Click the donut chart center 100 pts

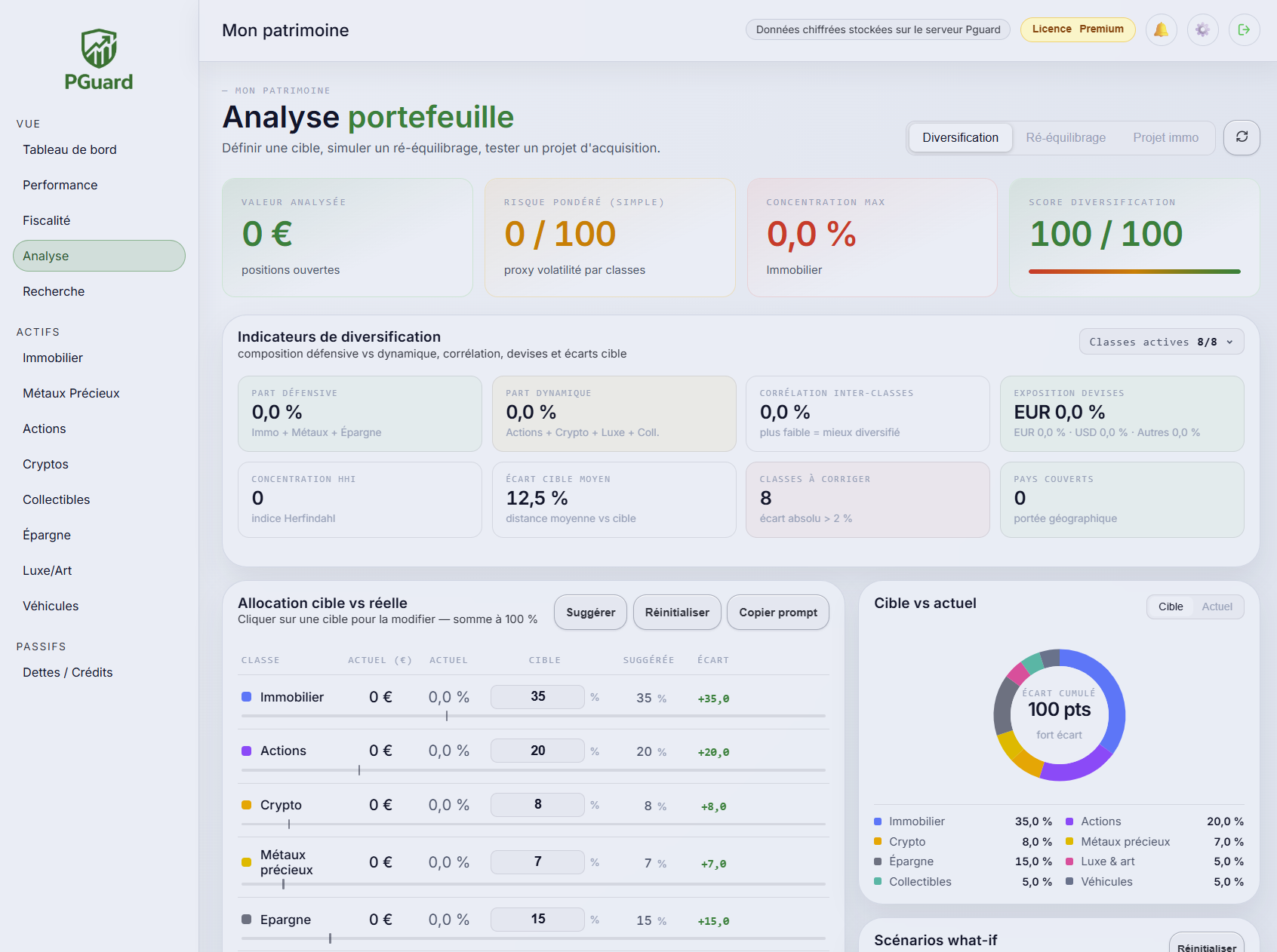click(x=1059, y=710)
